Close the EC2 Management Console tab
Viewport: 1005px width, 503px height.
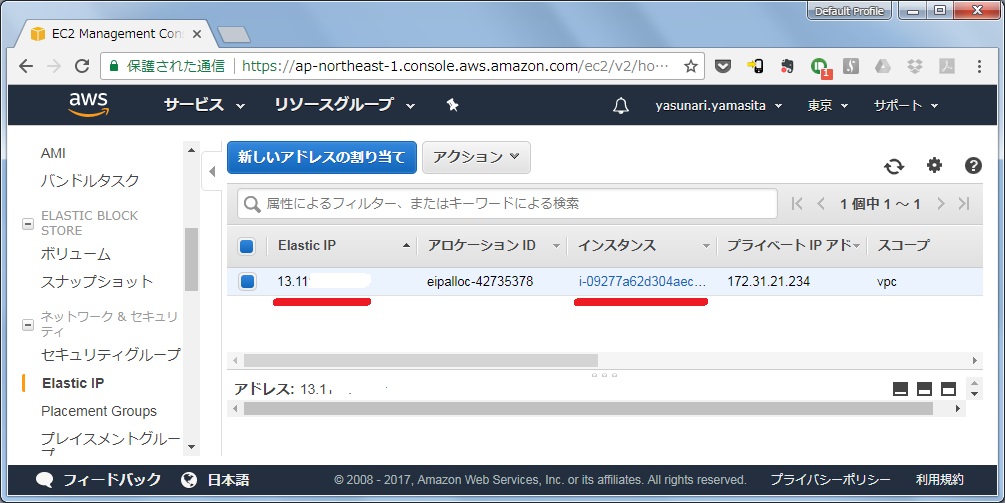197,34
